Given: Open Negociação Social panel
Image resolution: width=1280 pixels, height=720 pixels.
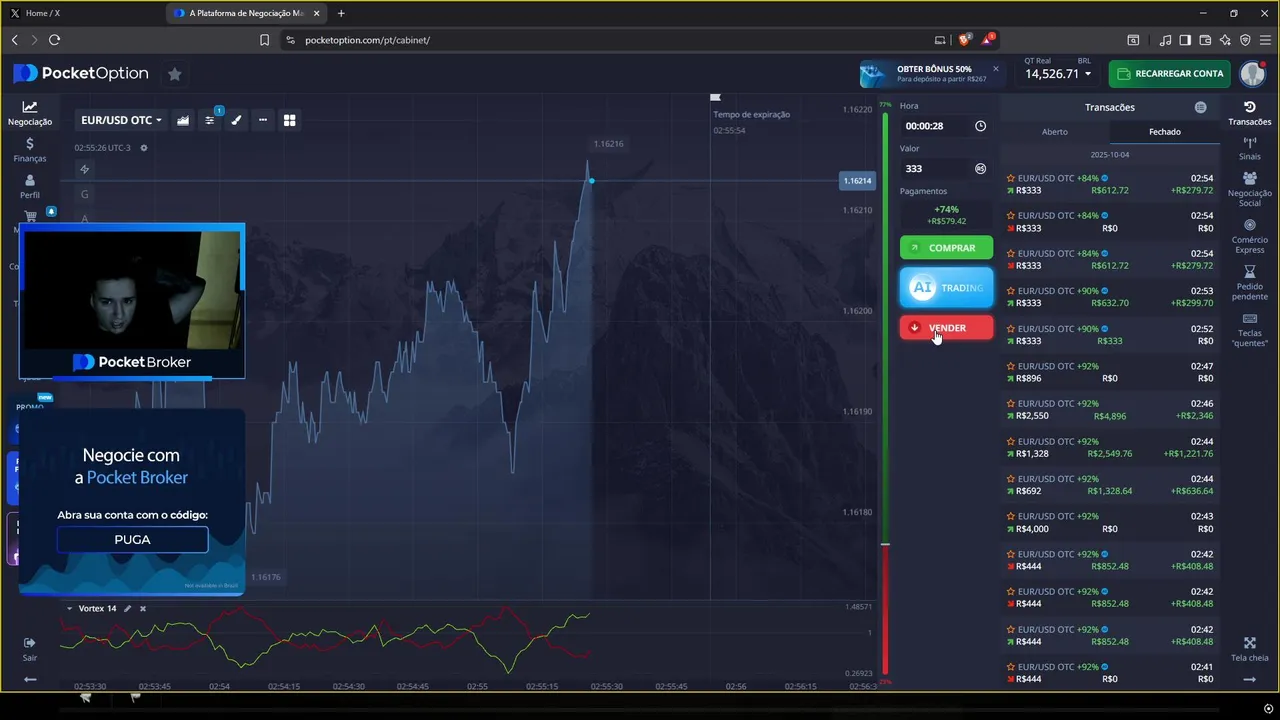Looking at the screenshot, I should 1250,190.
